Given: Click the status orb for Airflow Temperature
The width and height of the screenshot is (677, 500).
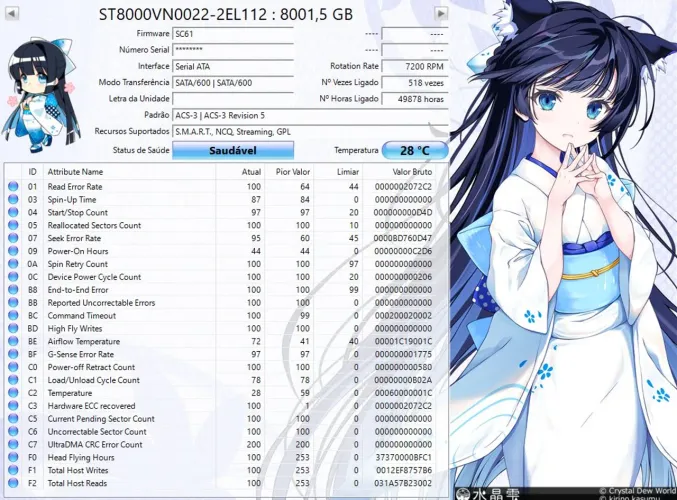Looking at the screenshot, I should tap(13, 341).
